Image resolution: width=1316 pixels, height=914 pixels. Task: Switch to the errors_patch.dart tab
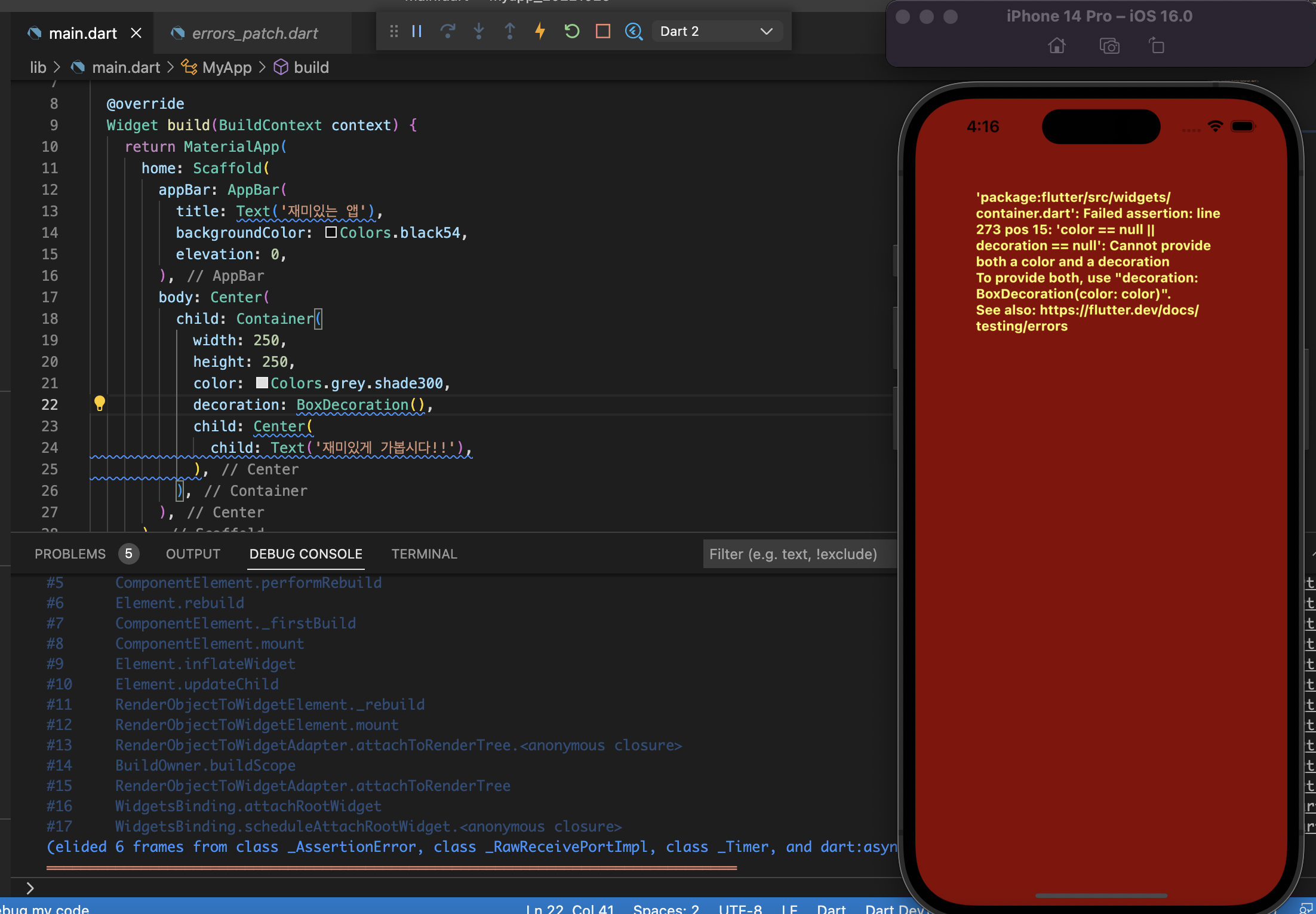click(254, 33)
